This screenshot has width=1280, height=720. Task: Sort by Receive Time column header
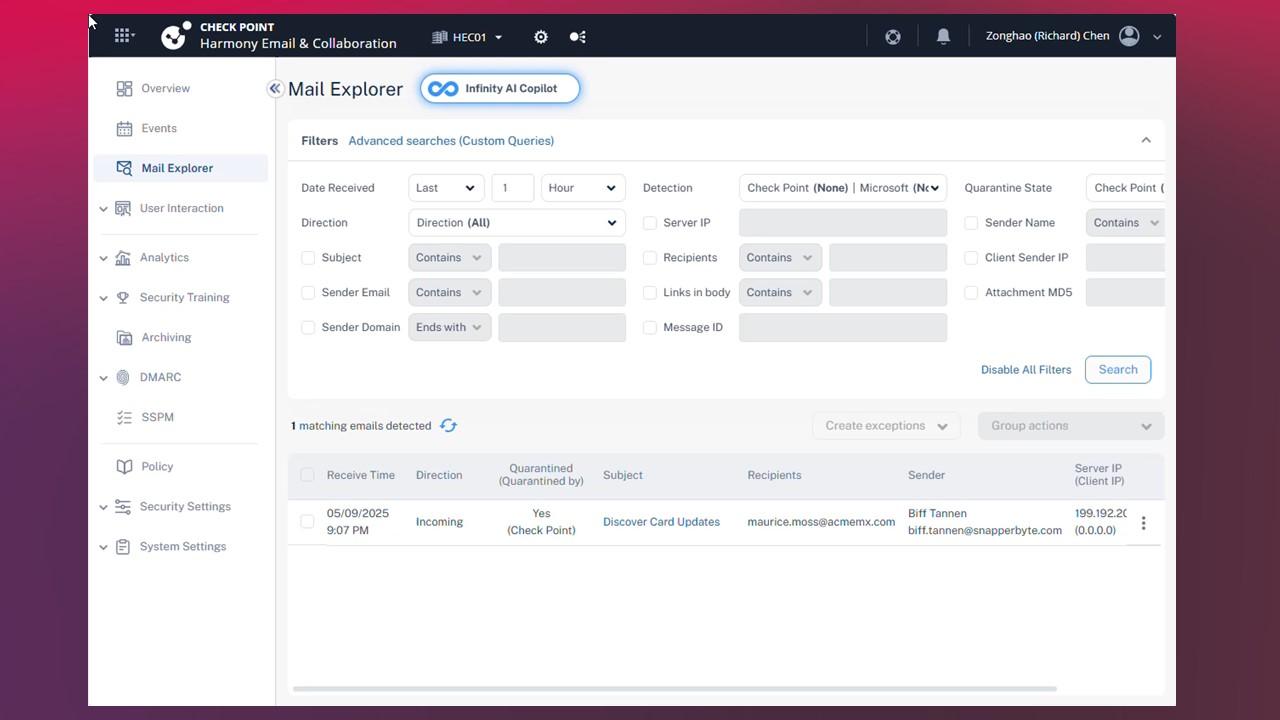click(x=361, y=475)
